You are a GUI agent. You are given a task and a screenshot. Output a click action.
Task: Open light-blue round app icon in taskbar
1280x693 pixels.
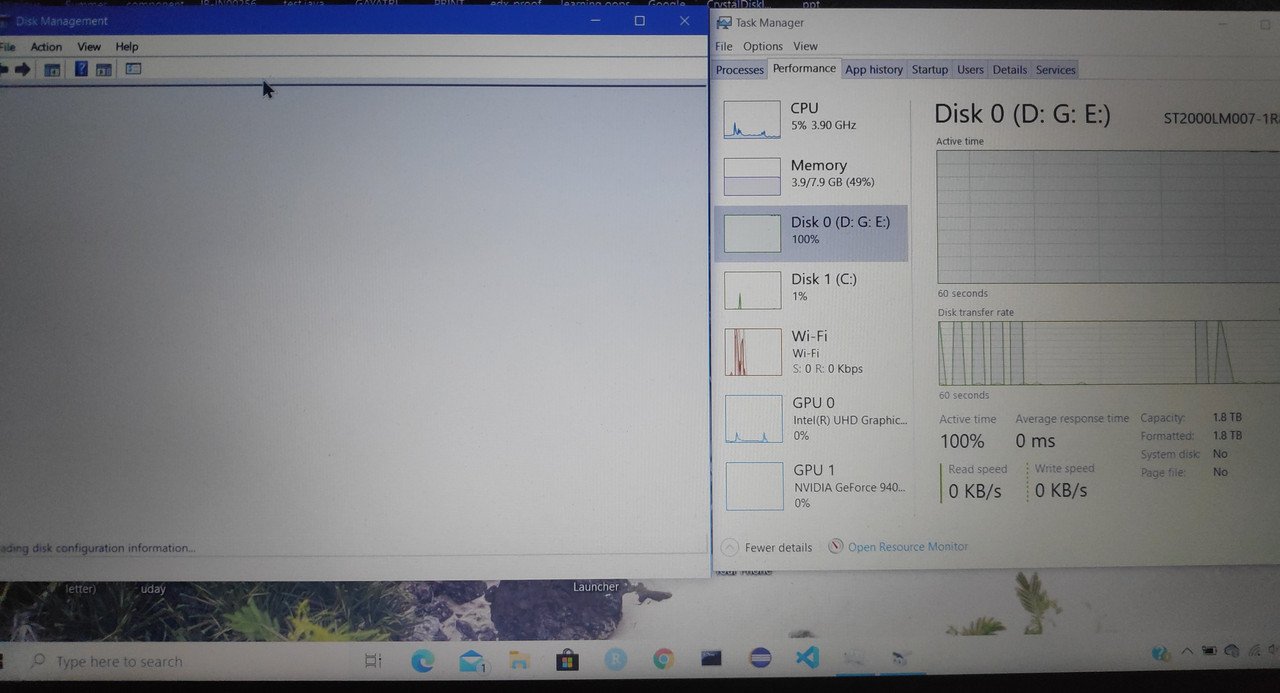click(x=616, y=660)
